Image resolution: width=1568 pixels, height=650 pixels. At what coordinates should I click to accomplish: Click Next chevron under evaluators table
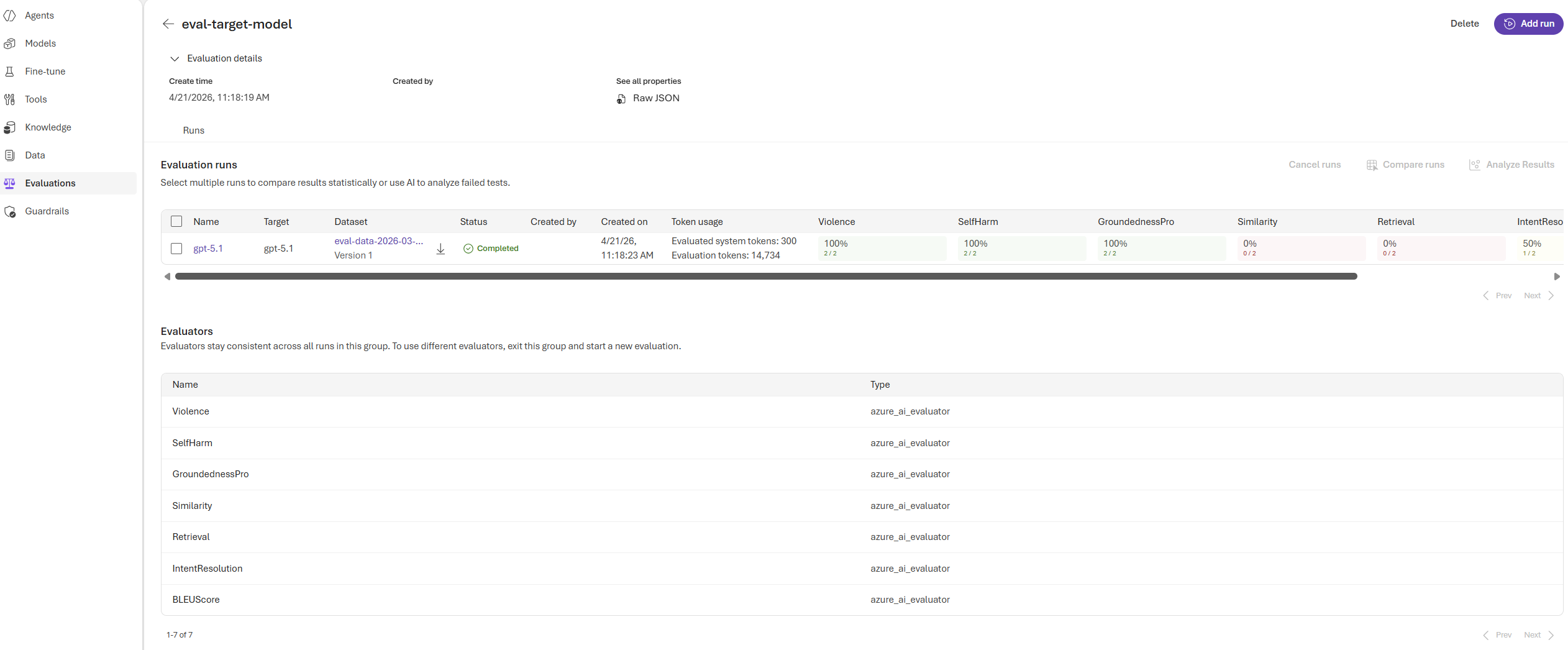click(x=1551, y=635)
